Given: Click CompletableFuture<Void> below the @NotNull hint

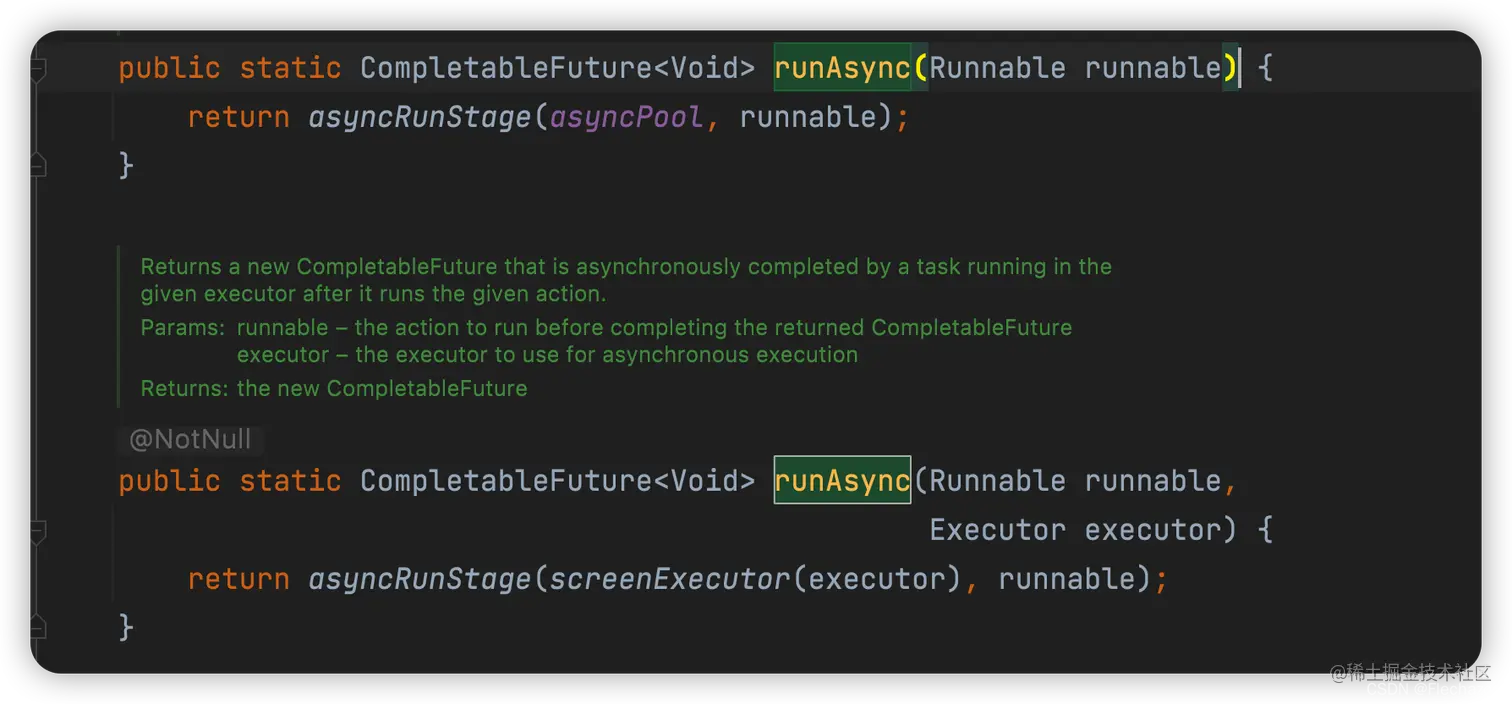Looking at the screenshot, I should (x=557, y=480).
